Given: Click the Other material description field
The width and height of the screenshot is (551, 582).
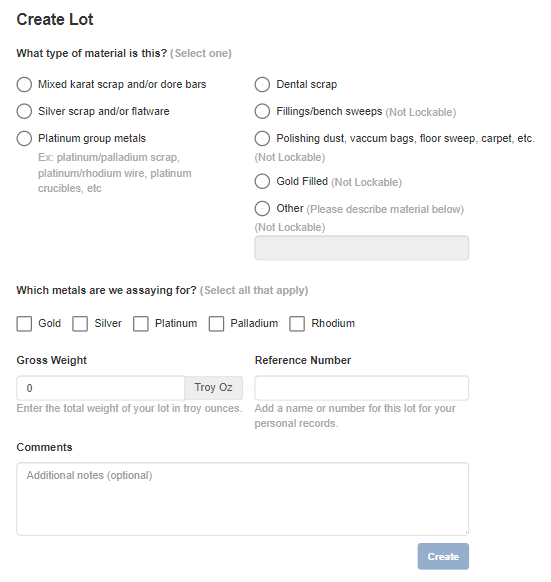Looking at the screenshot, I should tap(361, 248).
